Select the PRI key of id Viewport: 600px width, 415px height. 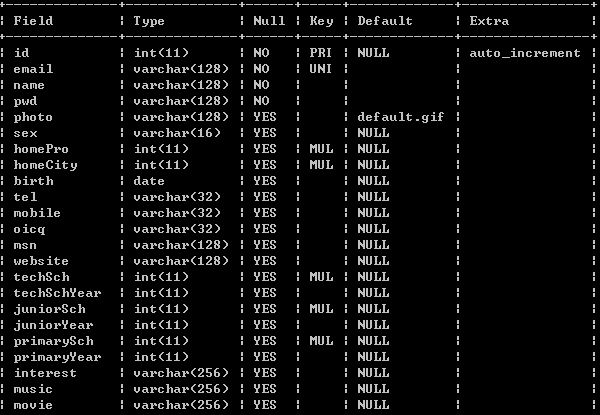tap(321, 53)
